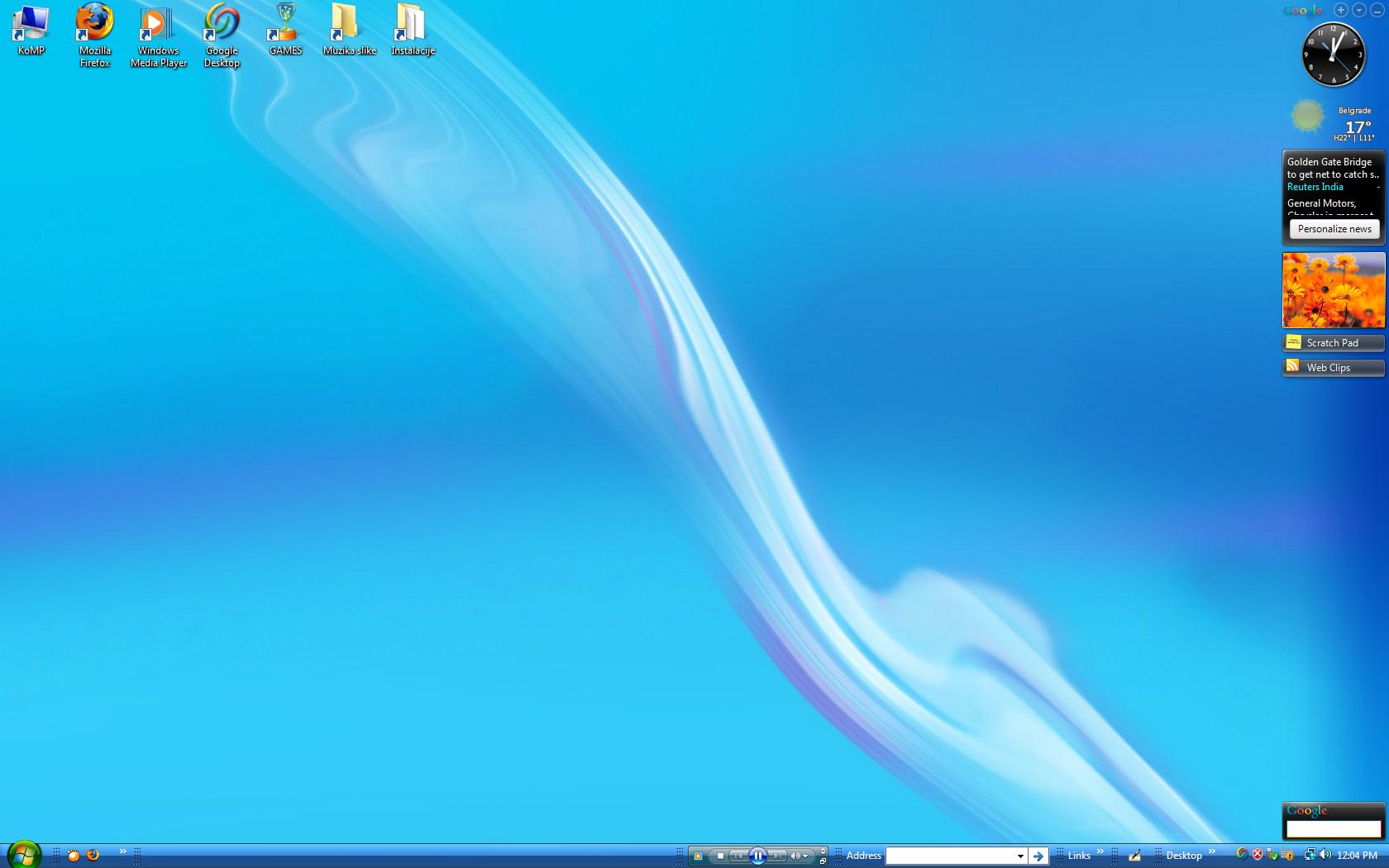
Task: Select the Google Desktop shortcut icon
Action: (x=222, y=36)
